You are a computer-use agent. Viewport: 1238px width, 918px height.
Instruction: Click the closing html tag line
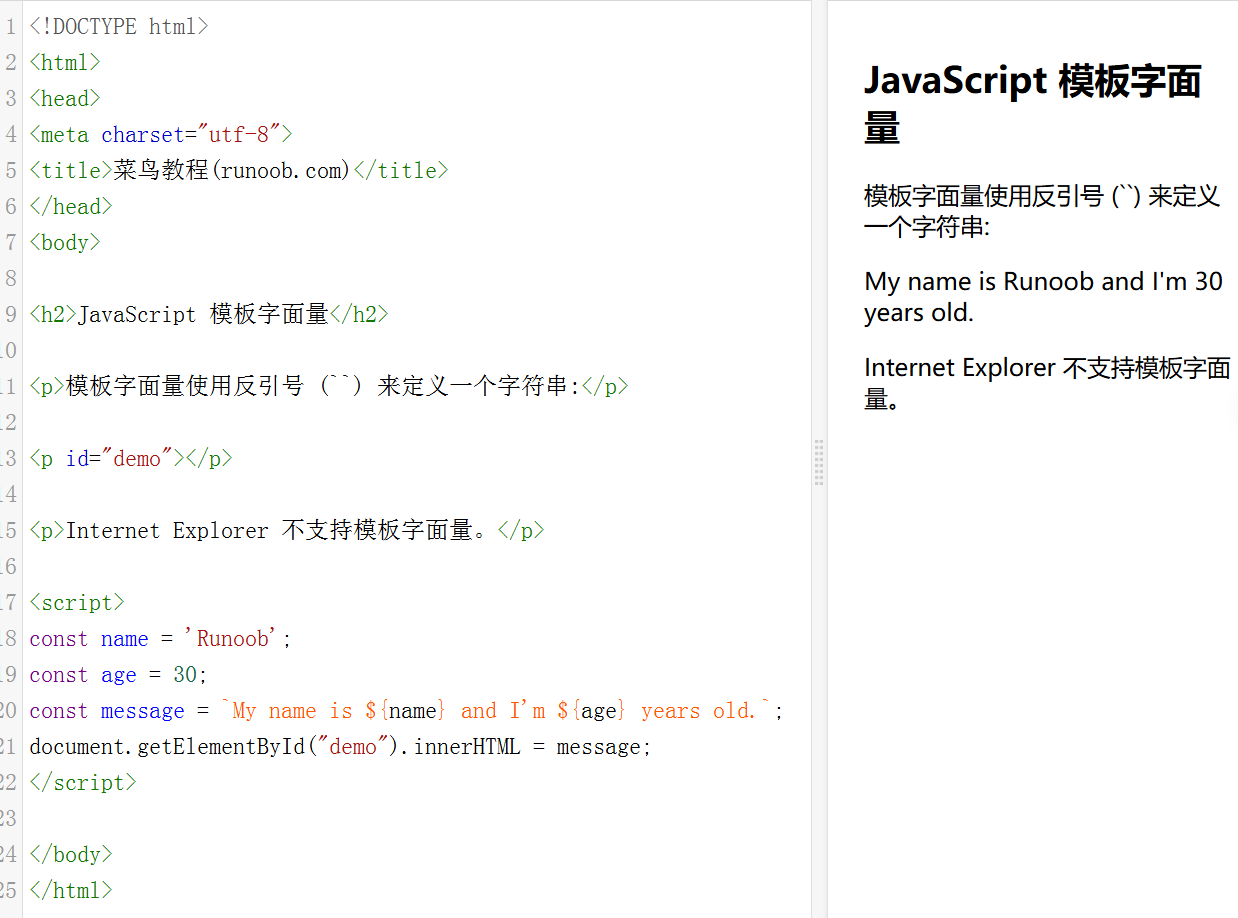(x=71, y=891)
